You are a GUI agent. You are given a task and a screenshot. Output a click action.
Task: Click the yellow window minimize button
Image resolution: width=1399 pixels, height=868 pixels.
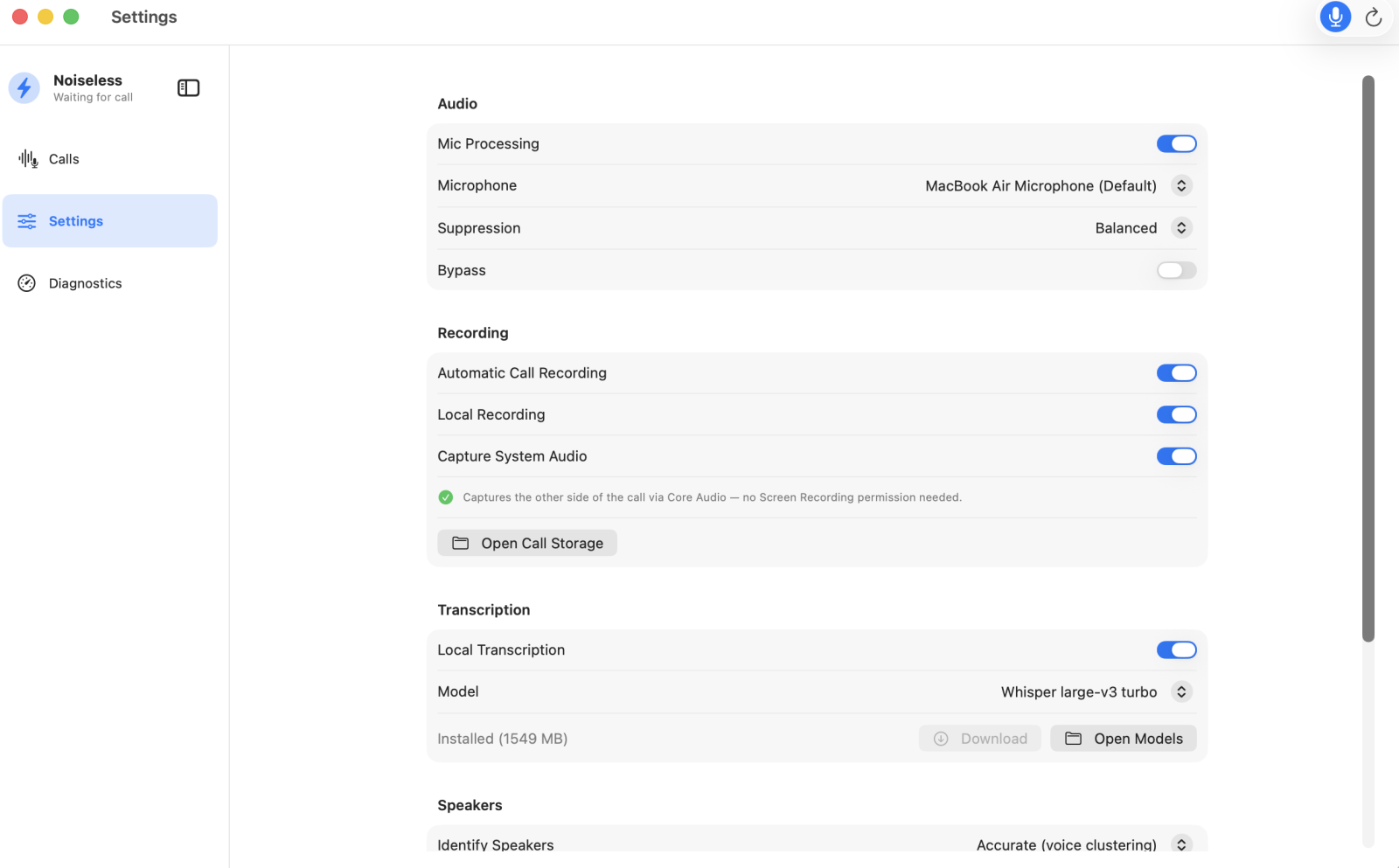45,17
